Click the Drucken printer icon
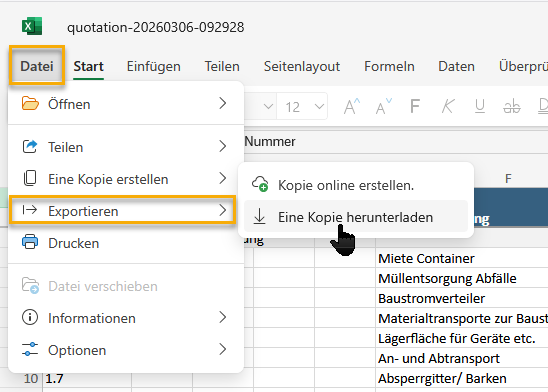Viewport: 548px width, 392px height. (30, 242)
